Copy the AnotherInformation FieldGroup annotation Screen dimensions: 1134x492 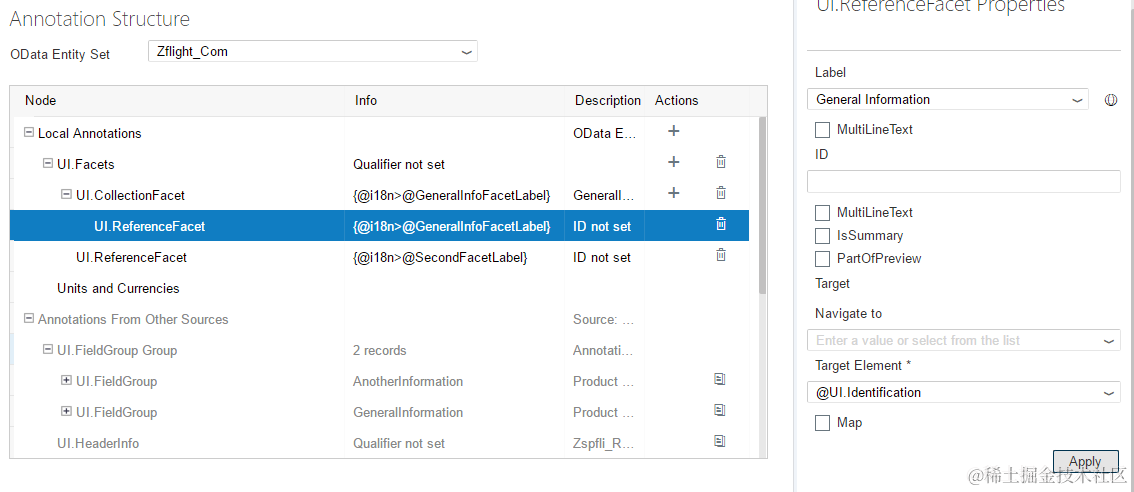[720, 378]
